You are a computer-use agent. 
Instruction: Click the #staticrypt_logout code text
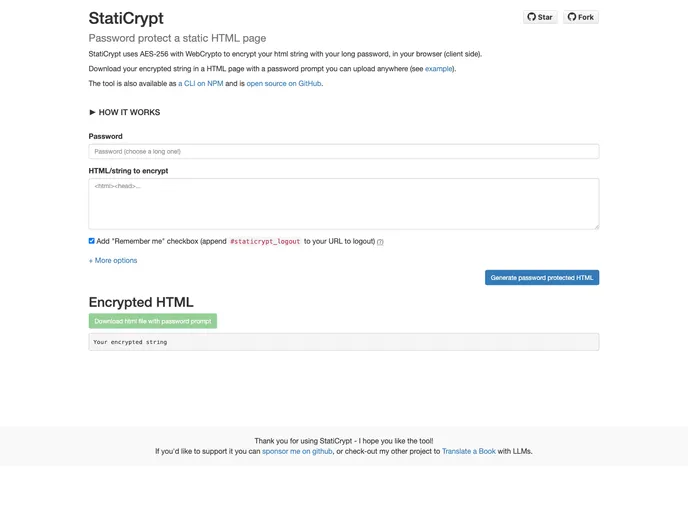[265, 241]
